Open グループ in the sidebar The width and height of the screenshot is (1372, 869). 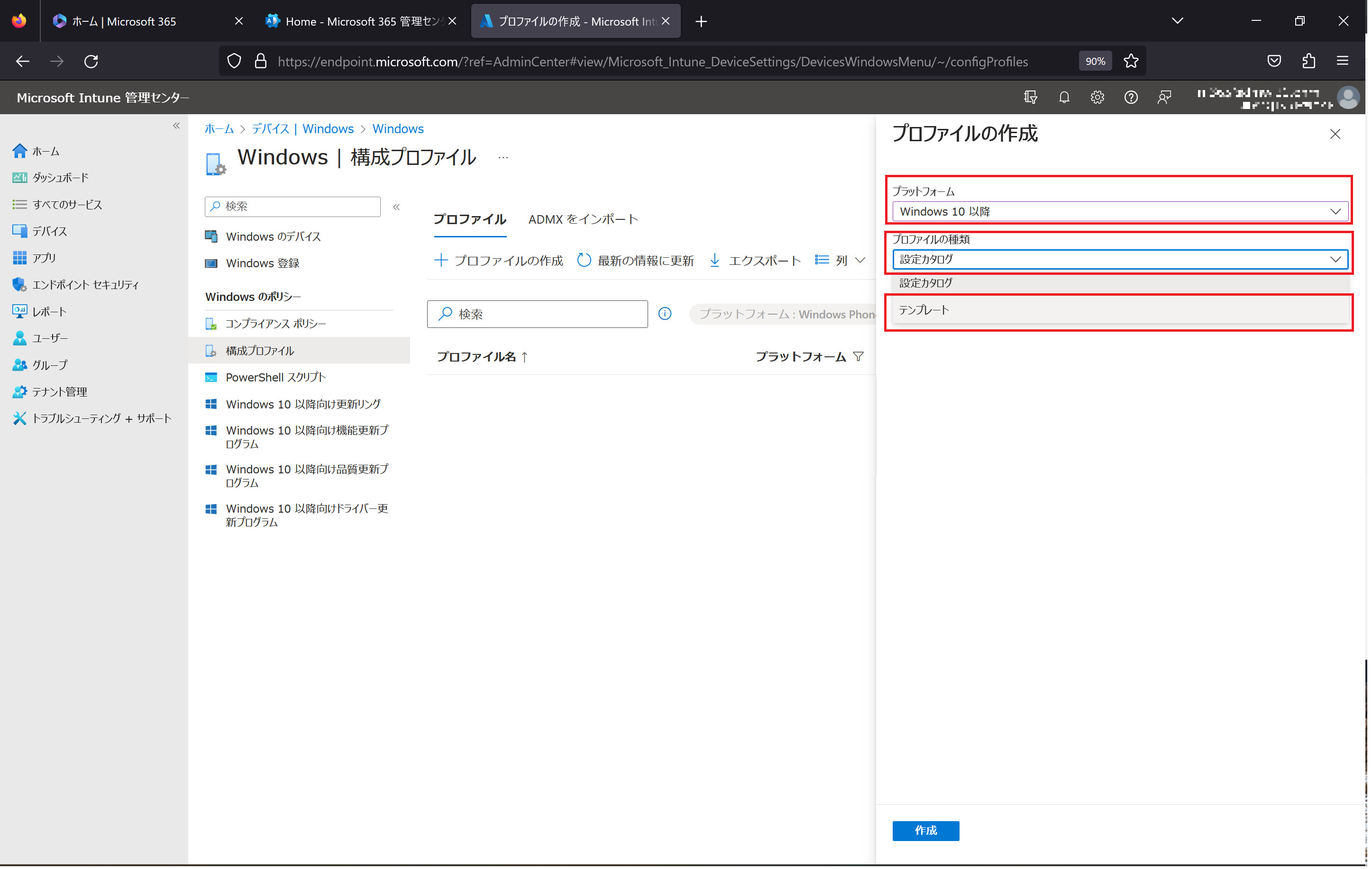pos(40,366)
